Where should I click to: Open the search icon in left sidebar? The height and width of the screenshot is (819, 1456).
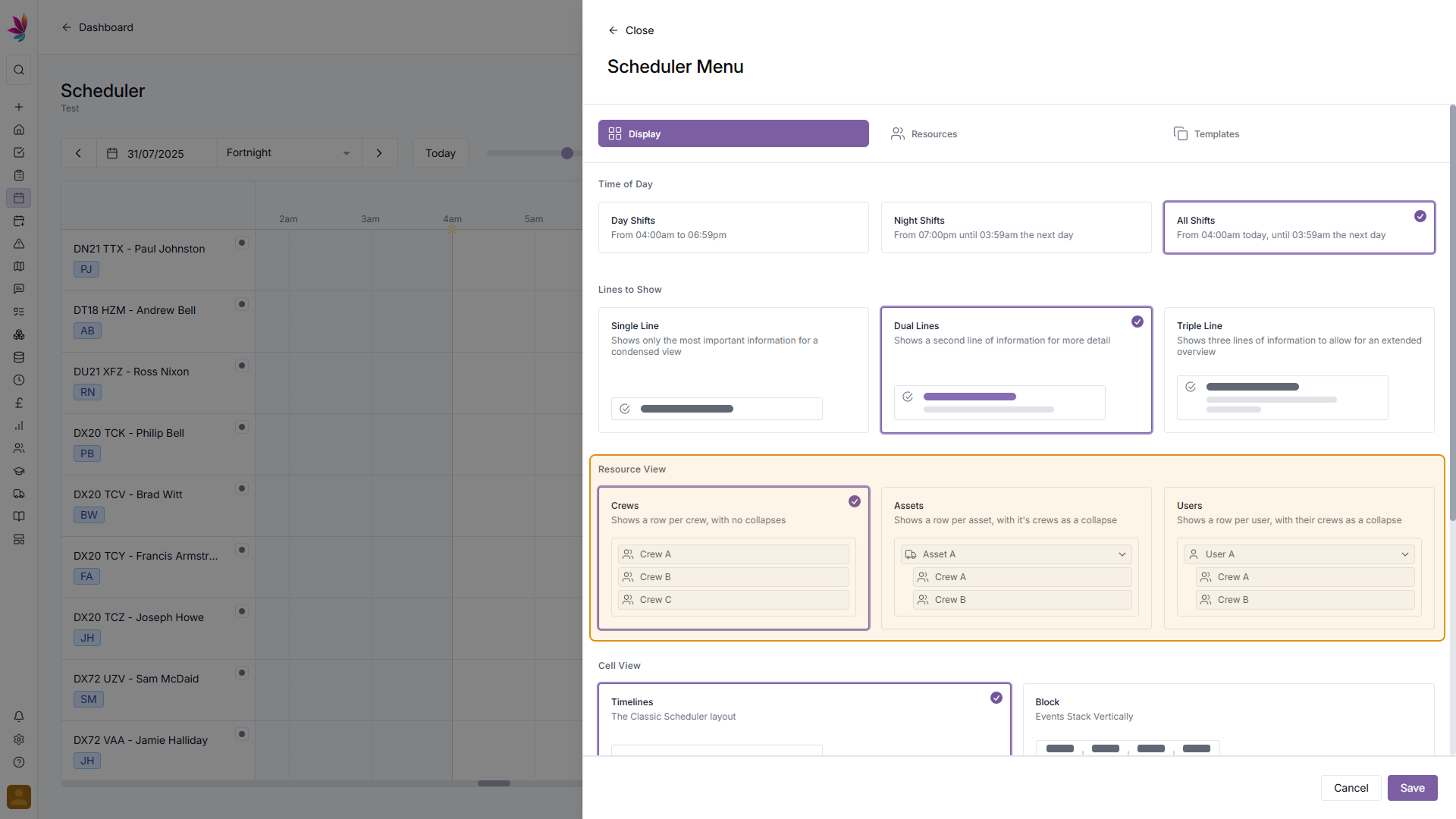point(19,70)
